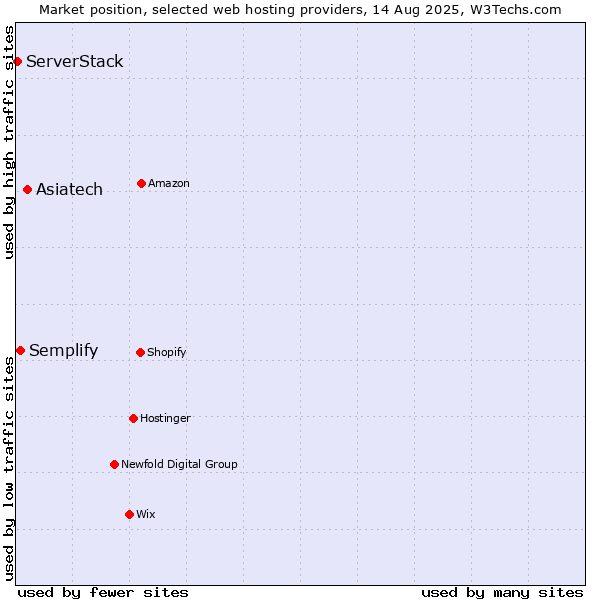Select the Asiatech label text

click(69, 189)
